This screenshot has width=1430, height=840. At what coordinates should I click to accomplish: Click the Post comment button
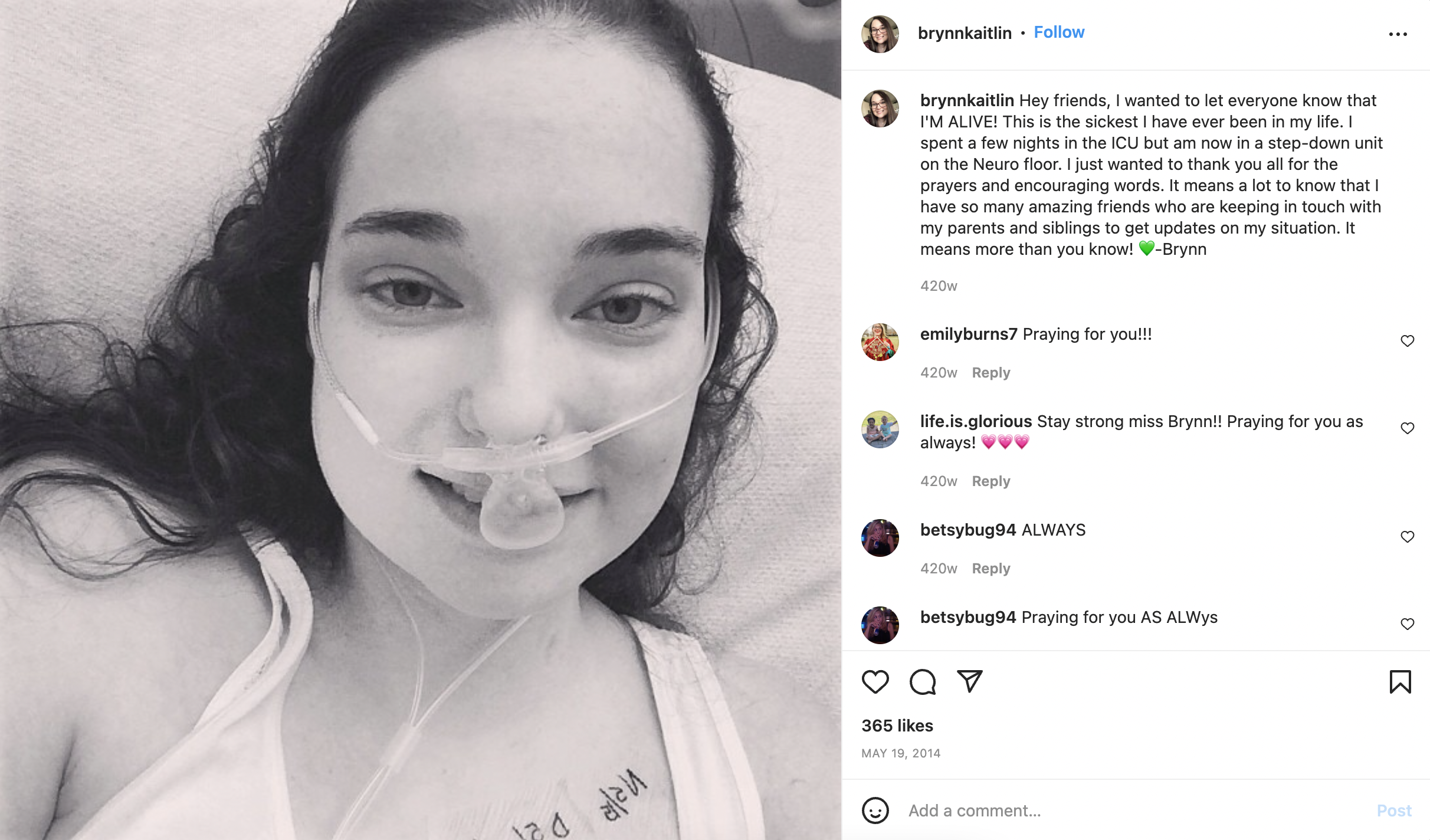1394,811
